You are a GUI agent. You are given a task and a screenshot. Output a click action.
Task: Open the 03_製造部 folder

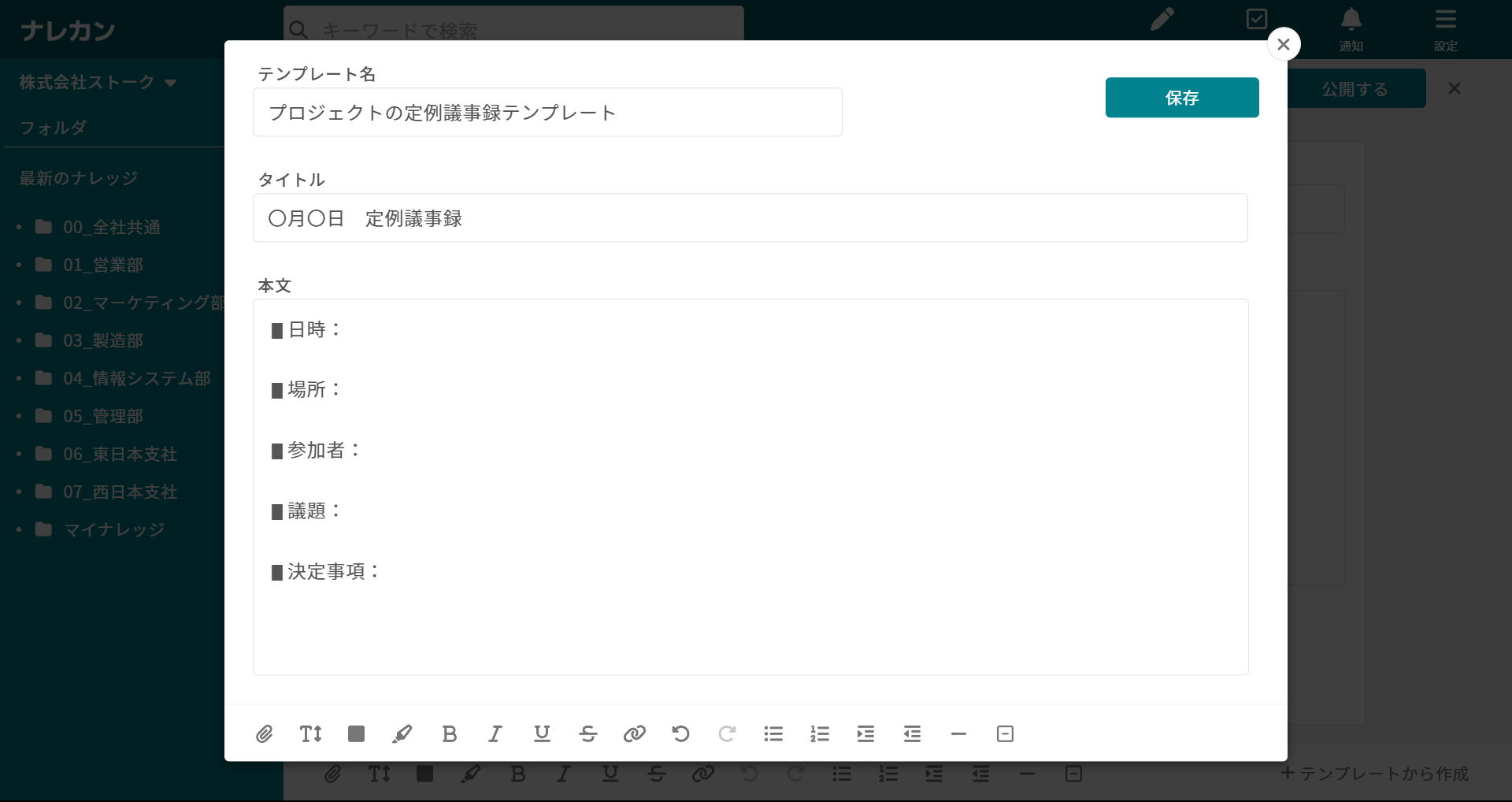tap(103, 340)
